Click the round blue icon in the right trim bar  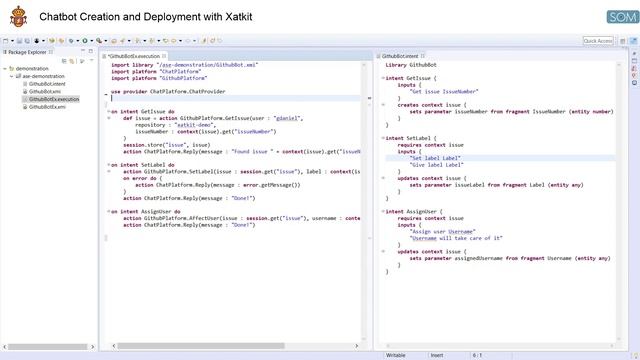(634, 83)
